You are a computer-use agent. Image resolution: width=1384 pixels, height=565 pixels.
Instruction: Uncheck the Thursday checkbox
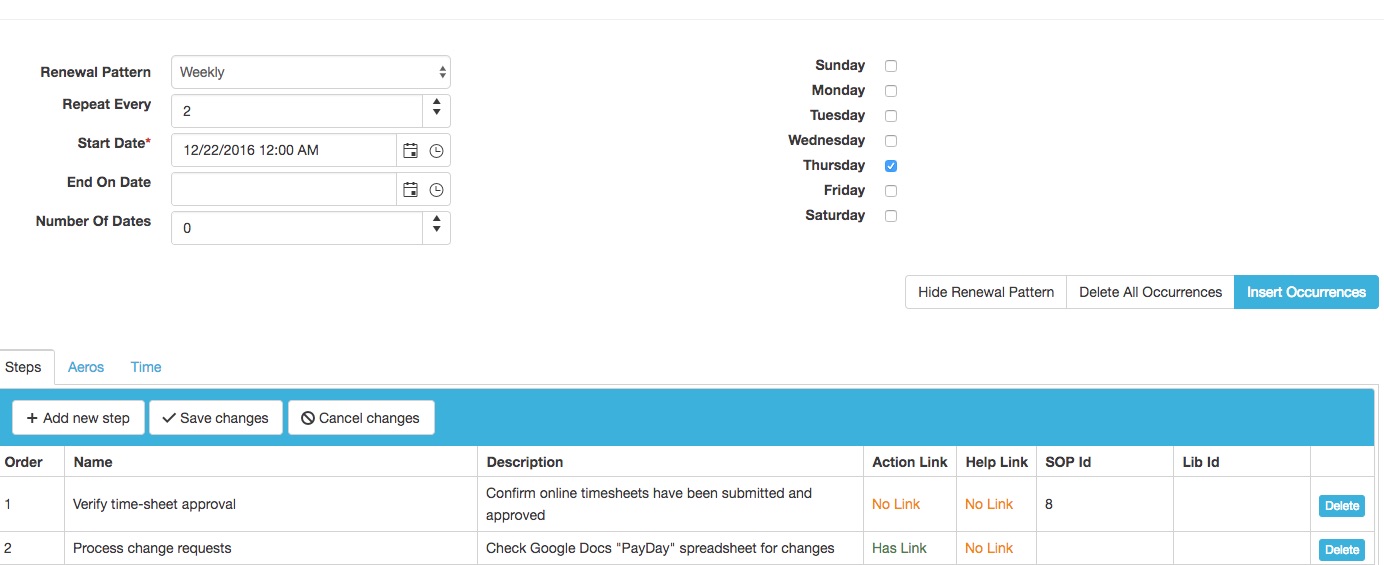click(891, 166)
